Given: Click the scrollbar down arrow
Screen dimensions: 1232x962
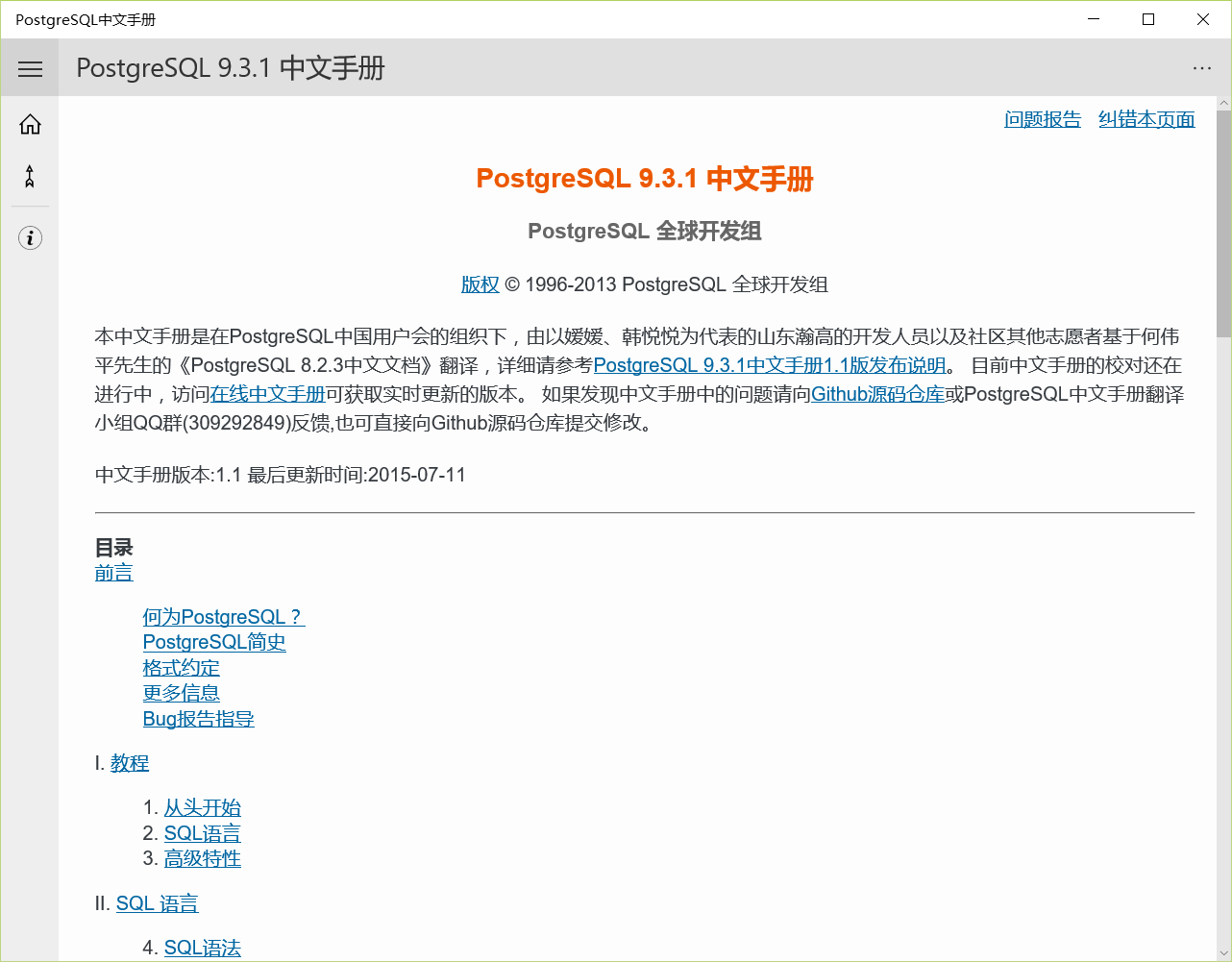Looking at the screenshot, I should coord(1223,952).
